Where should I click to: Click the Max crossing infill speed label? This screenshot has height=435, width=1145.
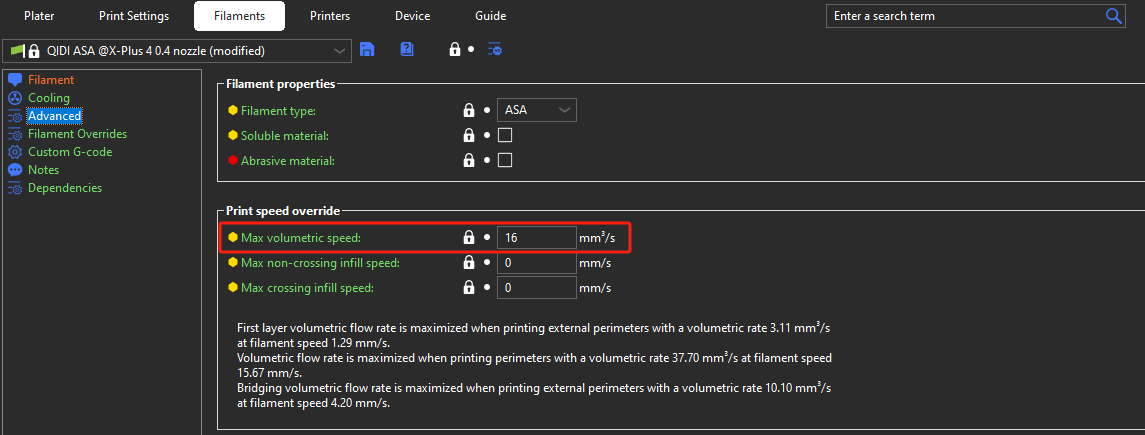click(307, 288)
